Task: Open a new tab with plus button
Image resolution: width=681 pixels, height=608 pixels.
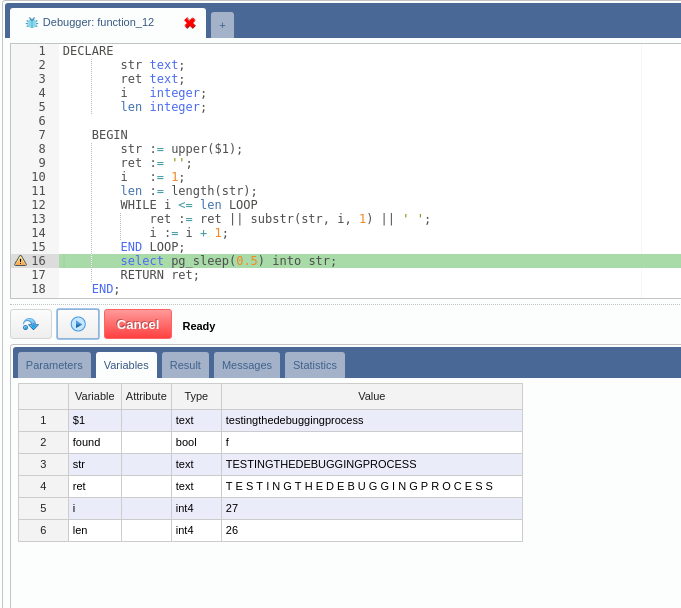Action: [222, 25]
